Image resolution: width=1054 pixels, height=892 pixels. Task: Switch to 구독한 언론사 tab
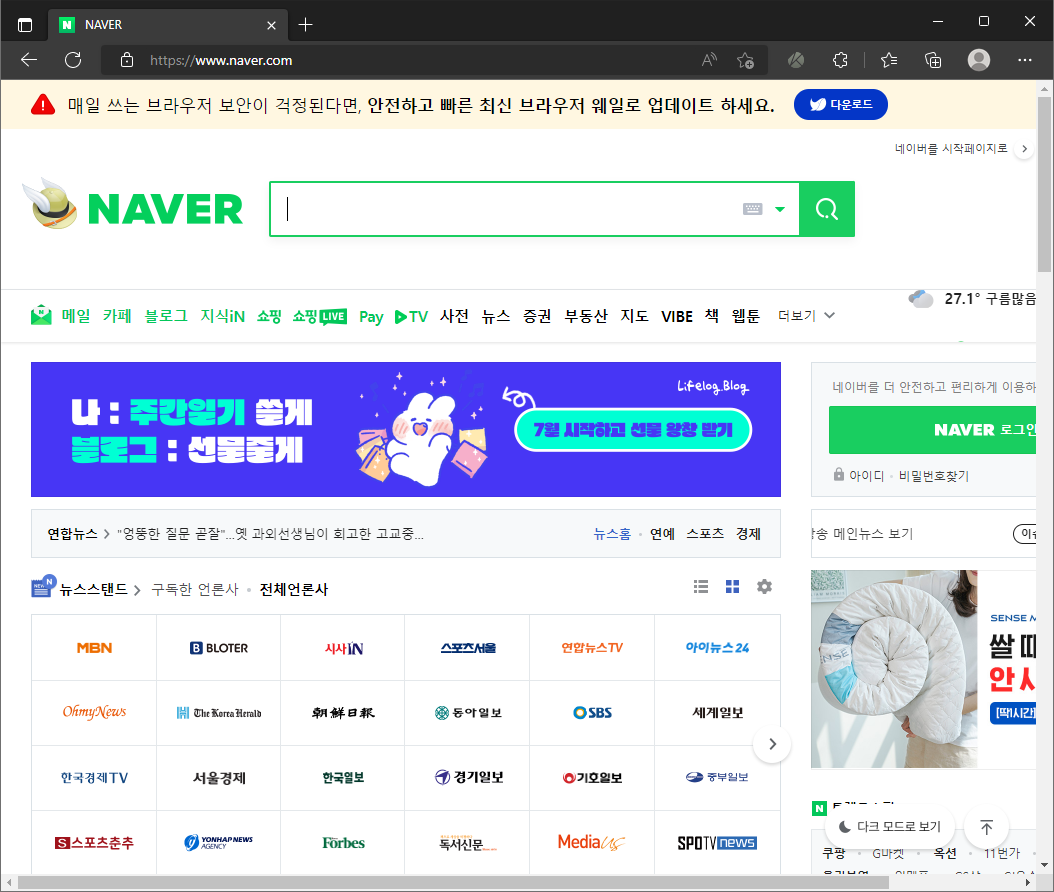pos(195,590)
